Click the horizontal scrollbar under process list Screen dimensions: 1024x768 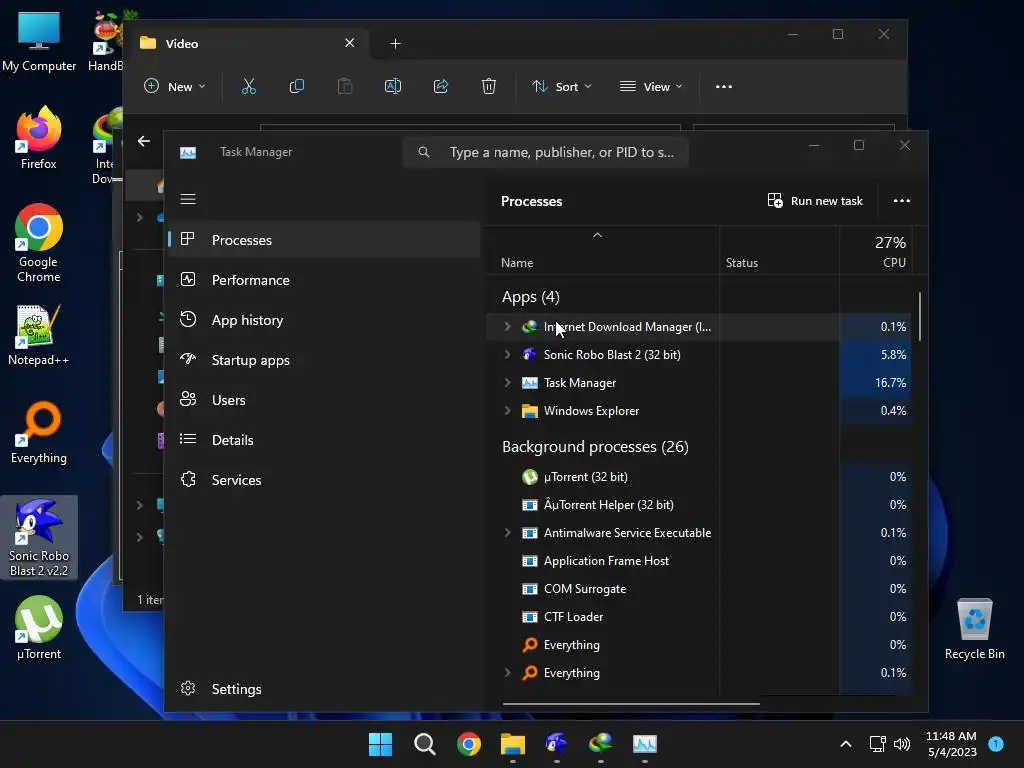click(631, 704)
